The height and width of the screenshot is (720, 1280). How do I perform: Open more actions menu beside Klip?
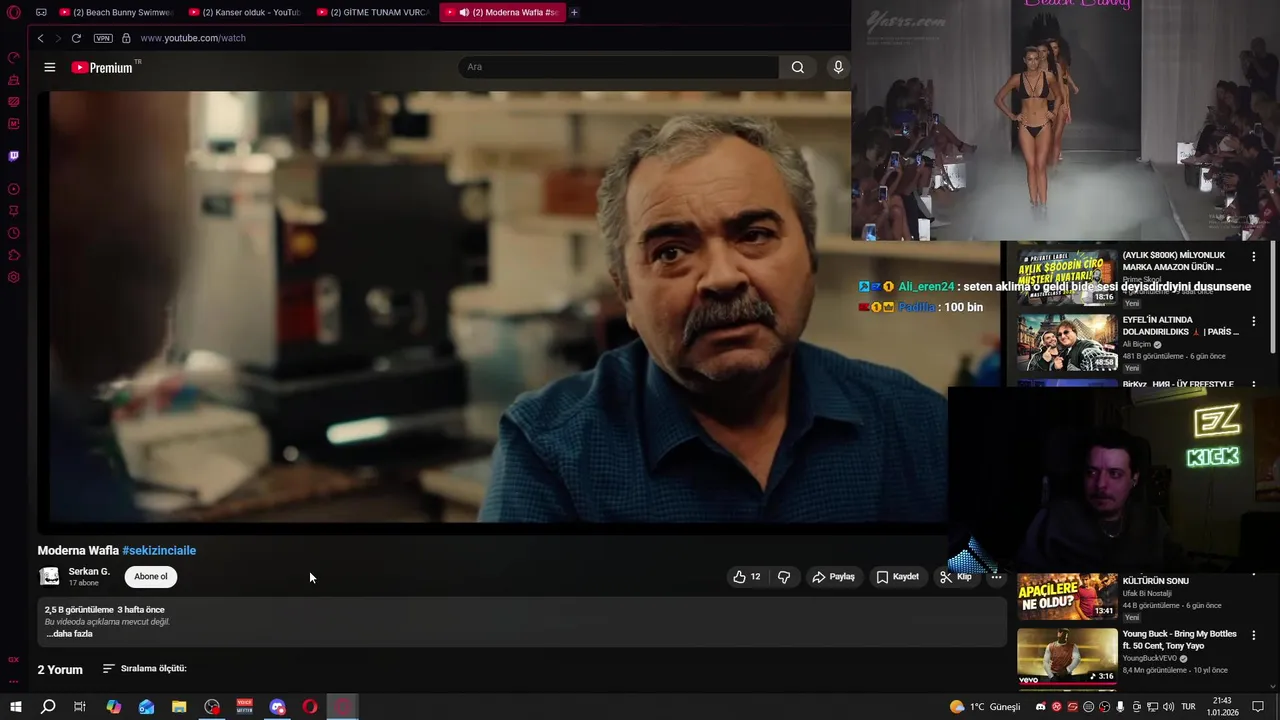coord(996,577)
